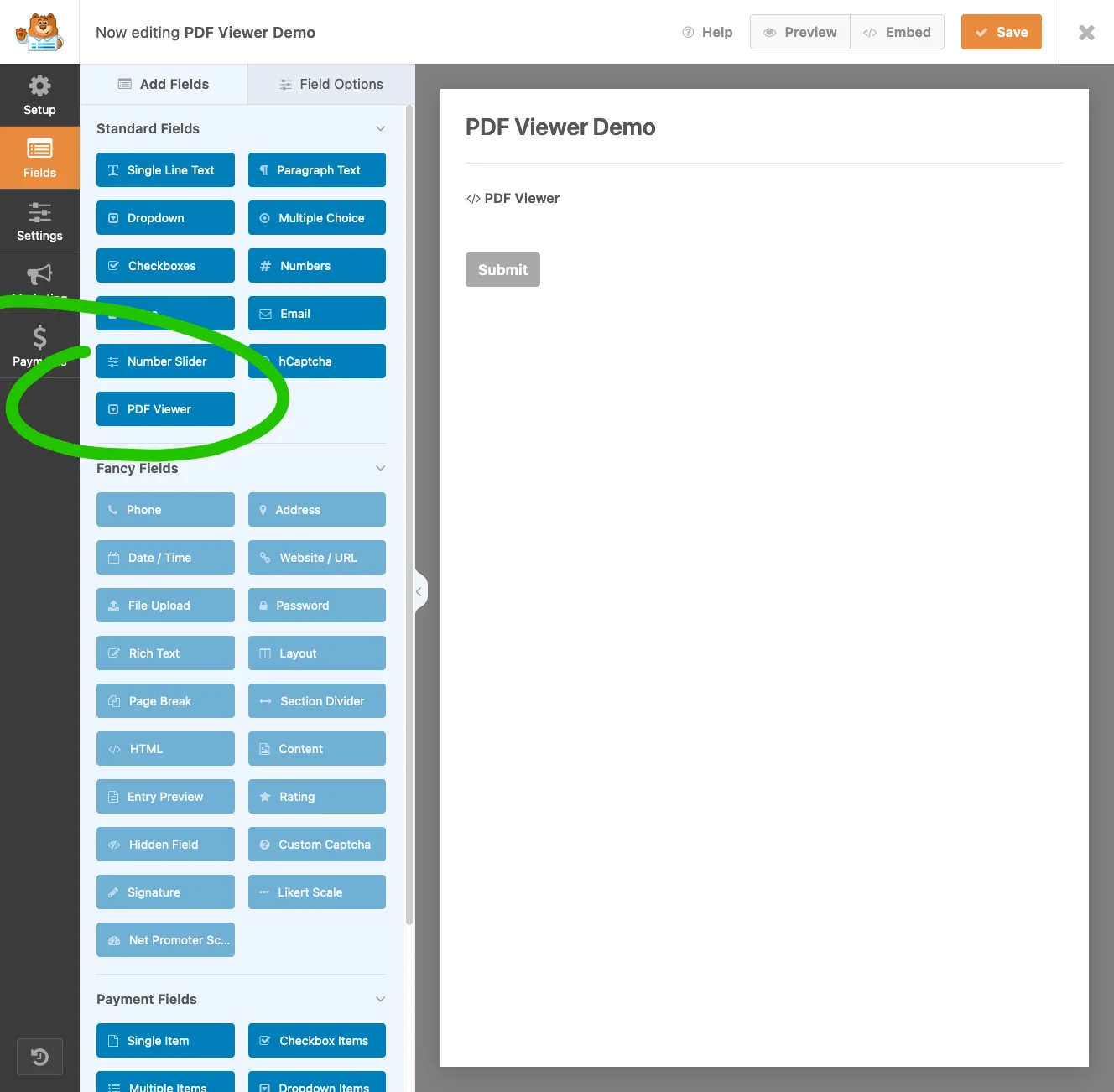The height and width of the screenshot is (1092, 1114).
Task: Add a Numbers field
Action: point(317,266)
